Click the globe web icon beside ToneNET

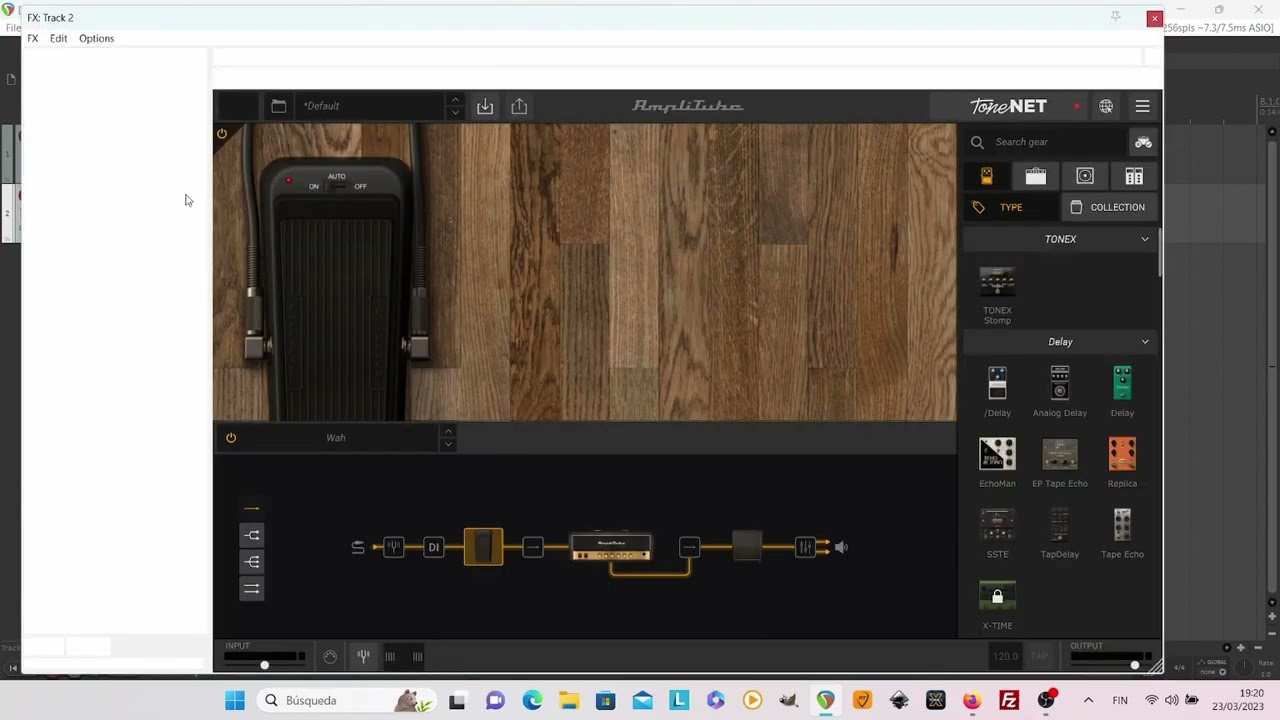coord(1106,106)
